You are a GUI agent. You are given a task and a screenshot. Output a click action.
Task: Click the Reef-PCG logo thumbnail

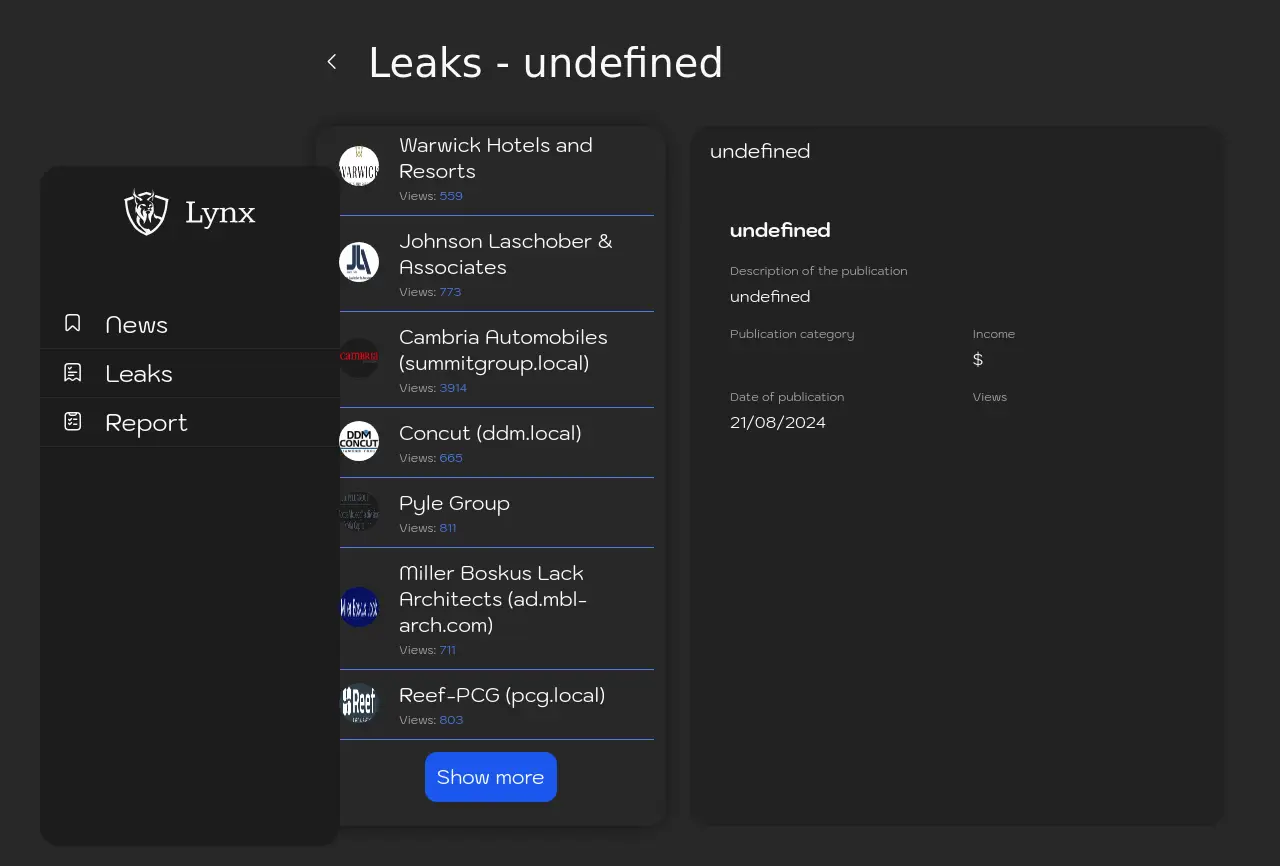[x=359, y=703]
